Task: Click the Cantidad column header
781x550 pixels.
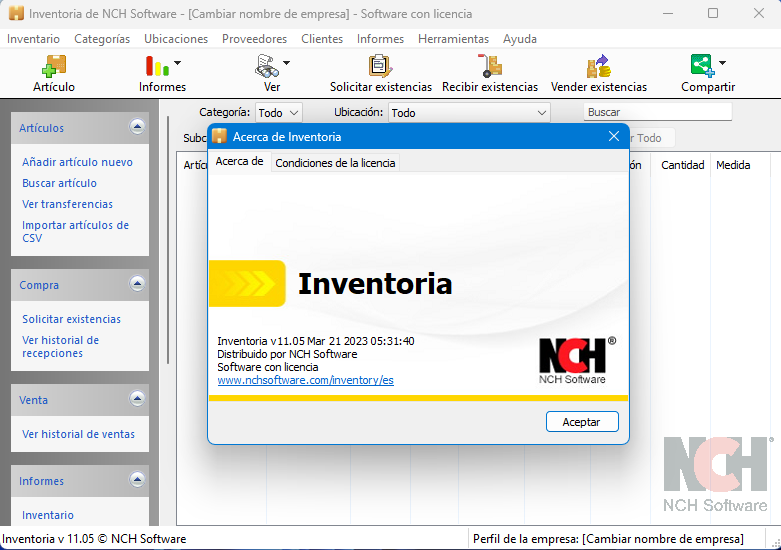Action: pyautogui.click(x=682, y=165)
